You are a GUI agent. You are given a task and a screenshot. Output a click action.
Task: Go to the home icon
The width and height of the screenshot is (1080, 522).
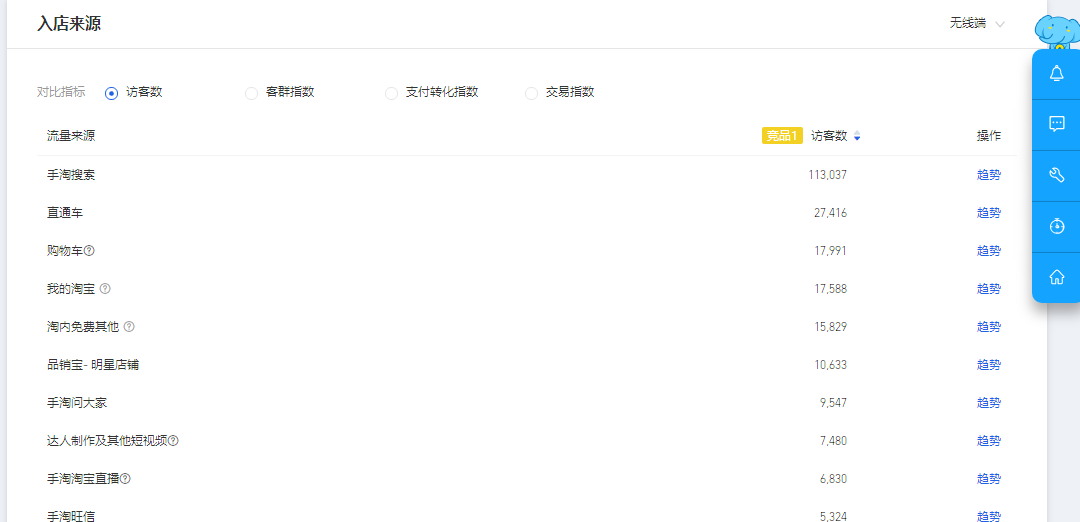[x=1056, y=277]
